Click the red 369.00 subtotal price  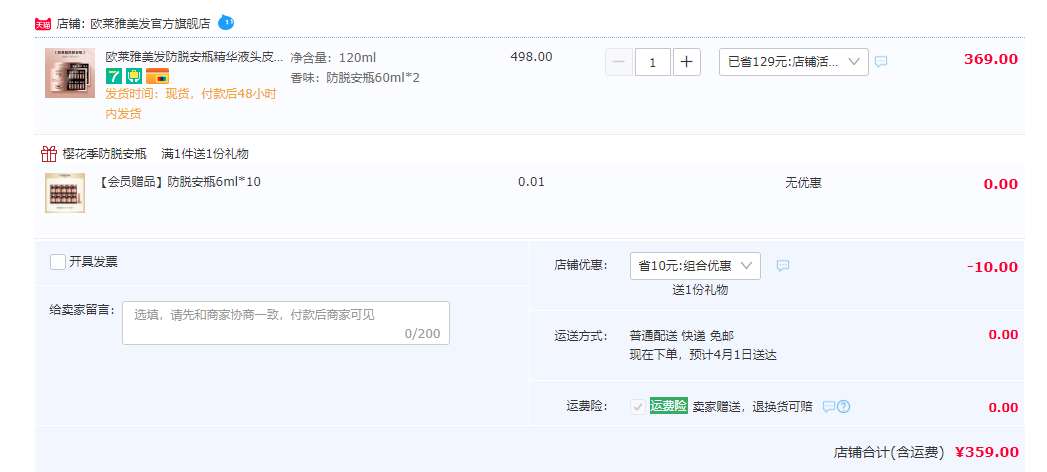(991, 59)
